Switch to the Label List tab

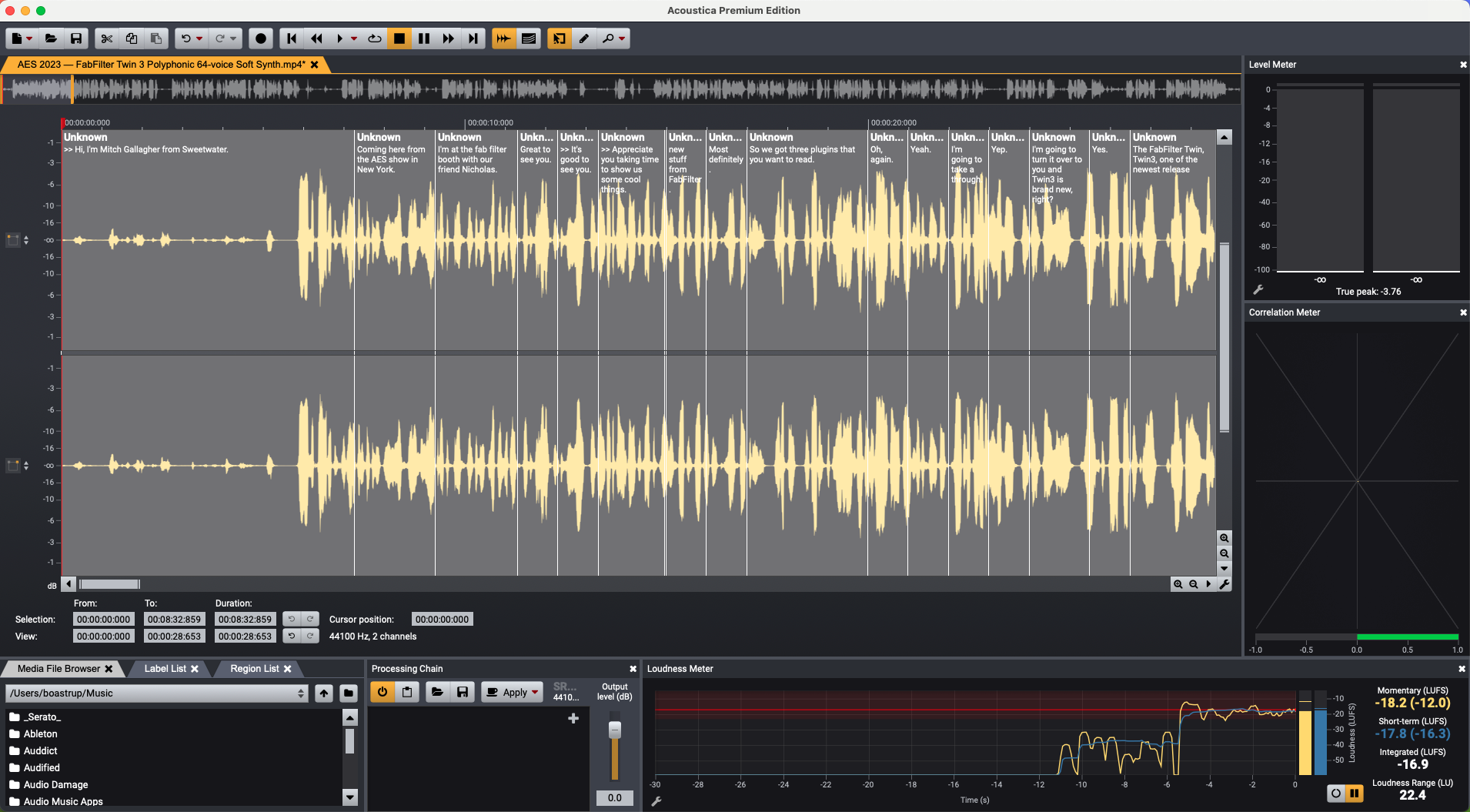pos(164,668)
